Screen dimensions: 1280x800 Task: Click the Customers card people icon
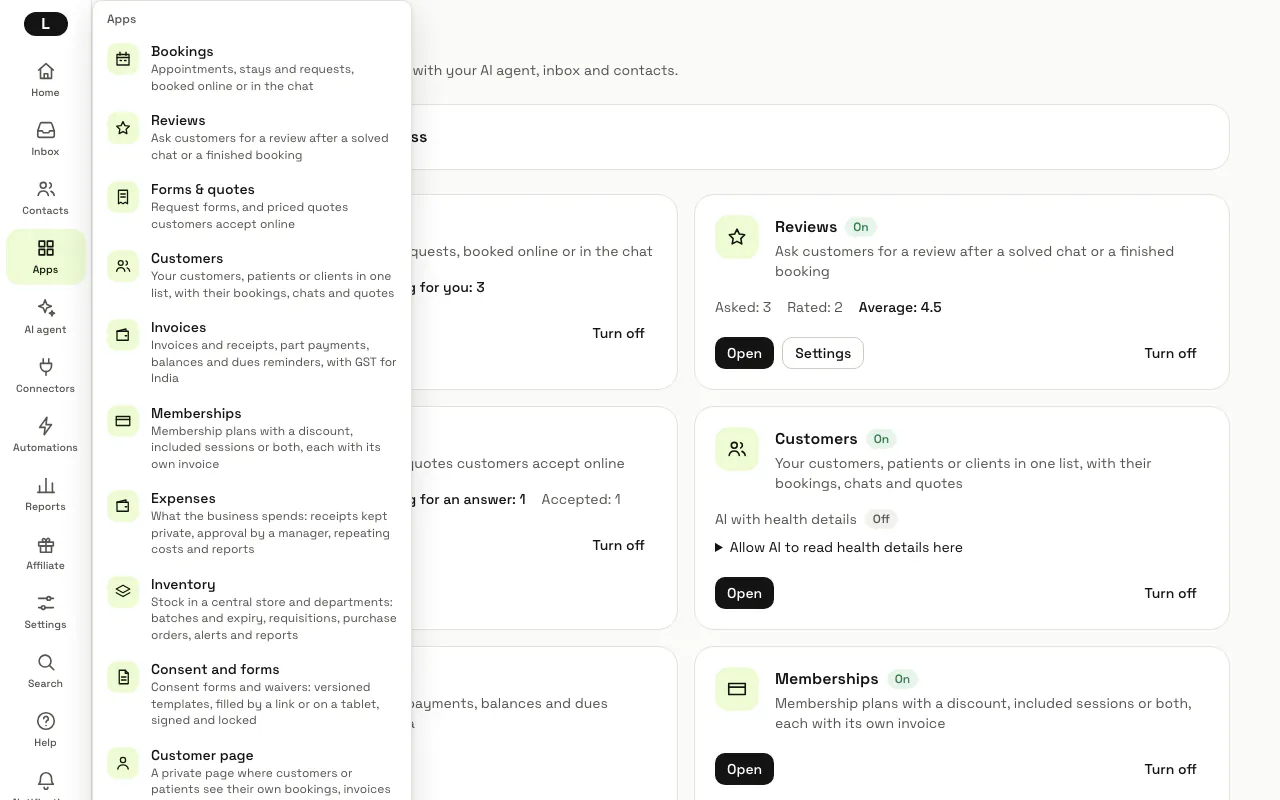[x=737, y=449]
